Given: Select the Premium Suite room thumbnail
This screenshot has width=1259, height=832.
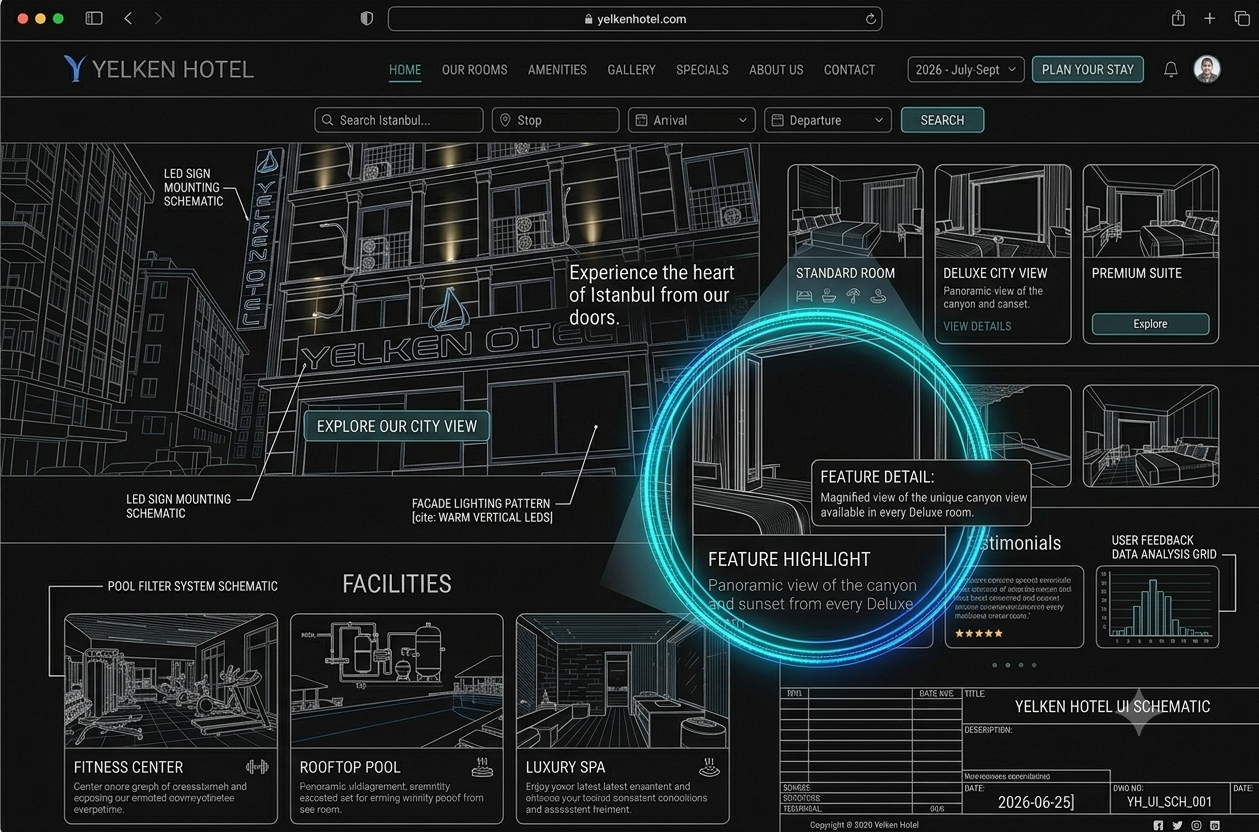Looking at the screenshot, I should [1151, 211].
